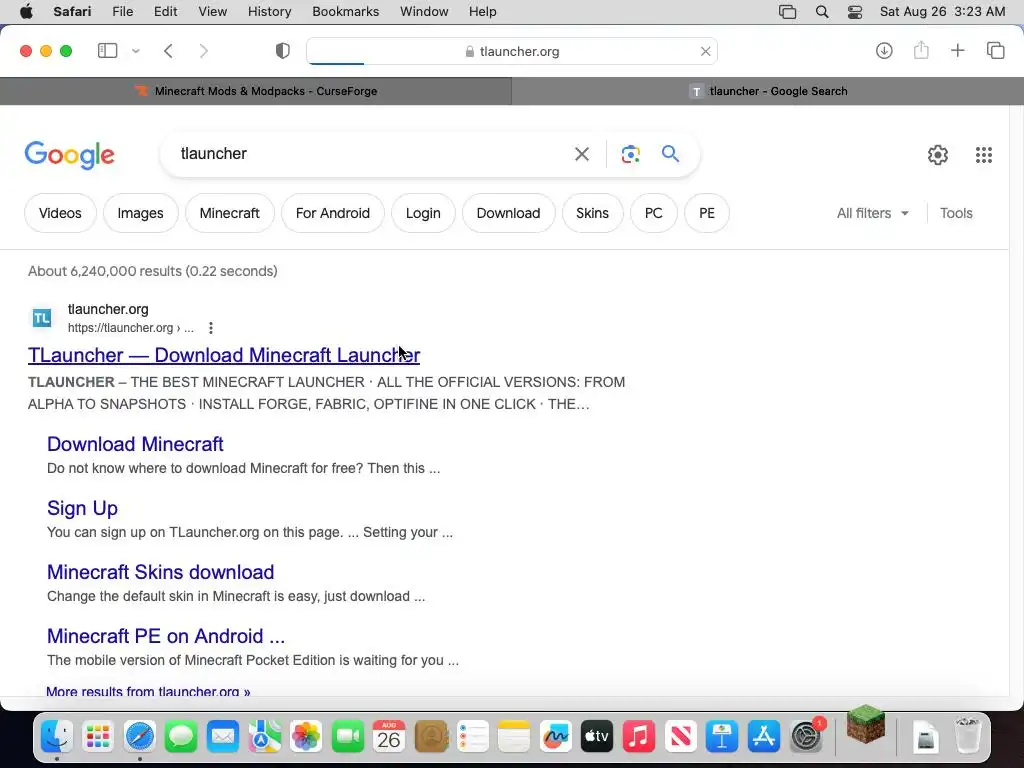Launch Minecraft grass block Dock icon
1024x768 pixels.
click(866, 724)
